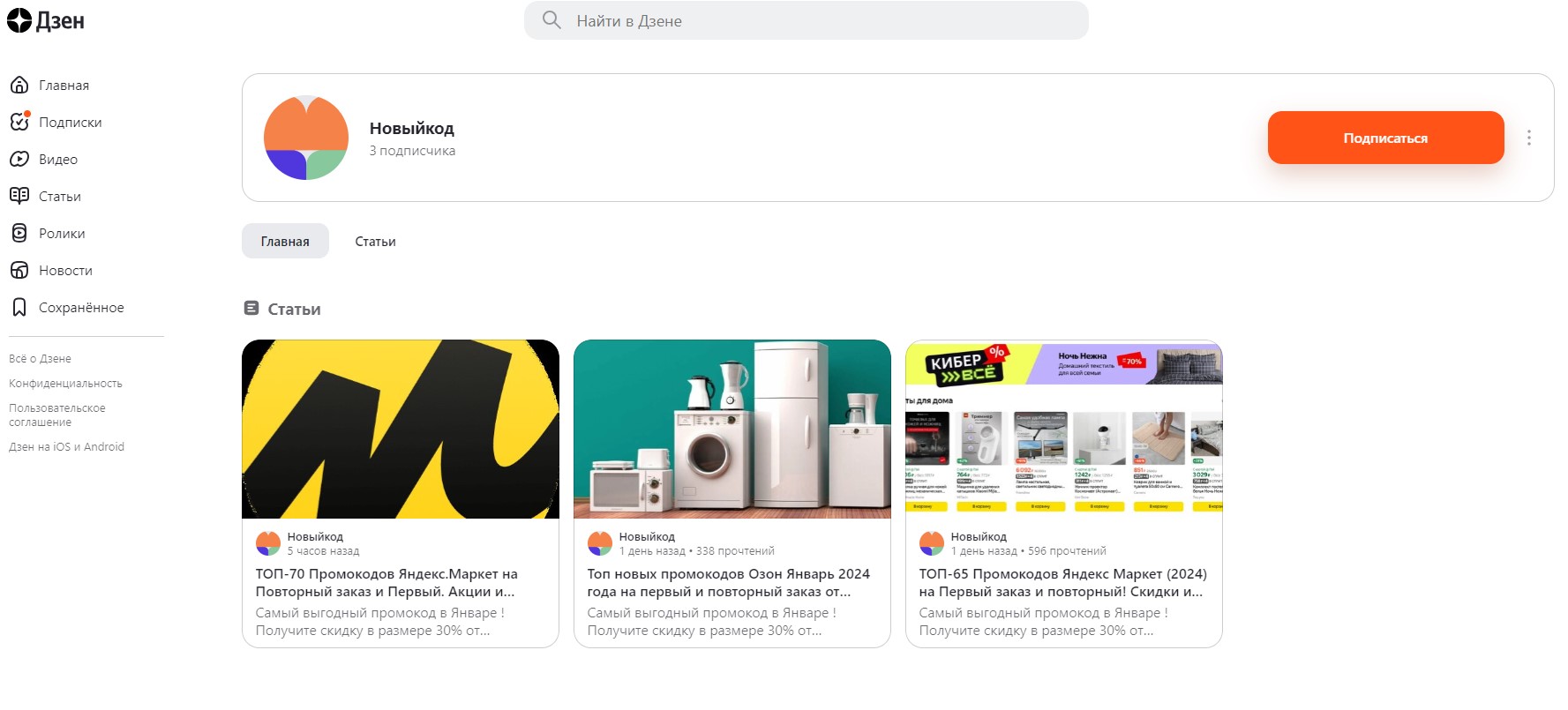Switch to the channel's Главная tab
The width and height of the screenshot is (1568, 710).
pyautogui.click(x=285, y=242)
